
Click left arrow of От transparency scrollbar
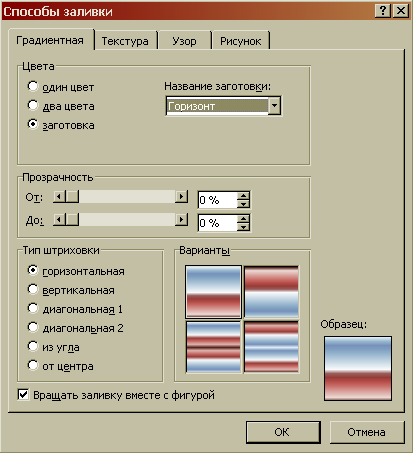59,197
